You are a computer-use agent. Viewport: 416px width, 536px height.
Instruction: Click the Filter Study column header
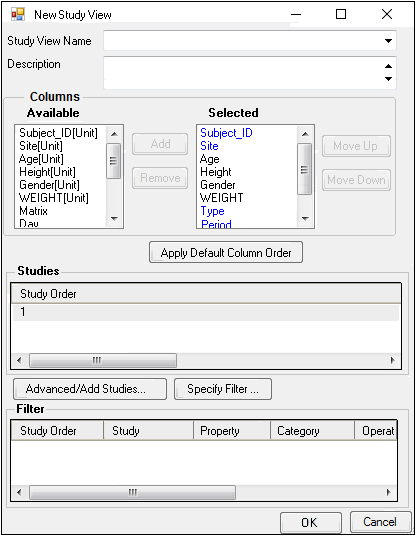[x=148, y=431]
